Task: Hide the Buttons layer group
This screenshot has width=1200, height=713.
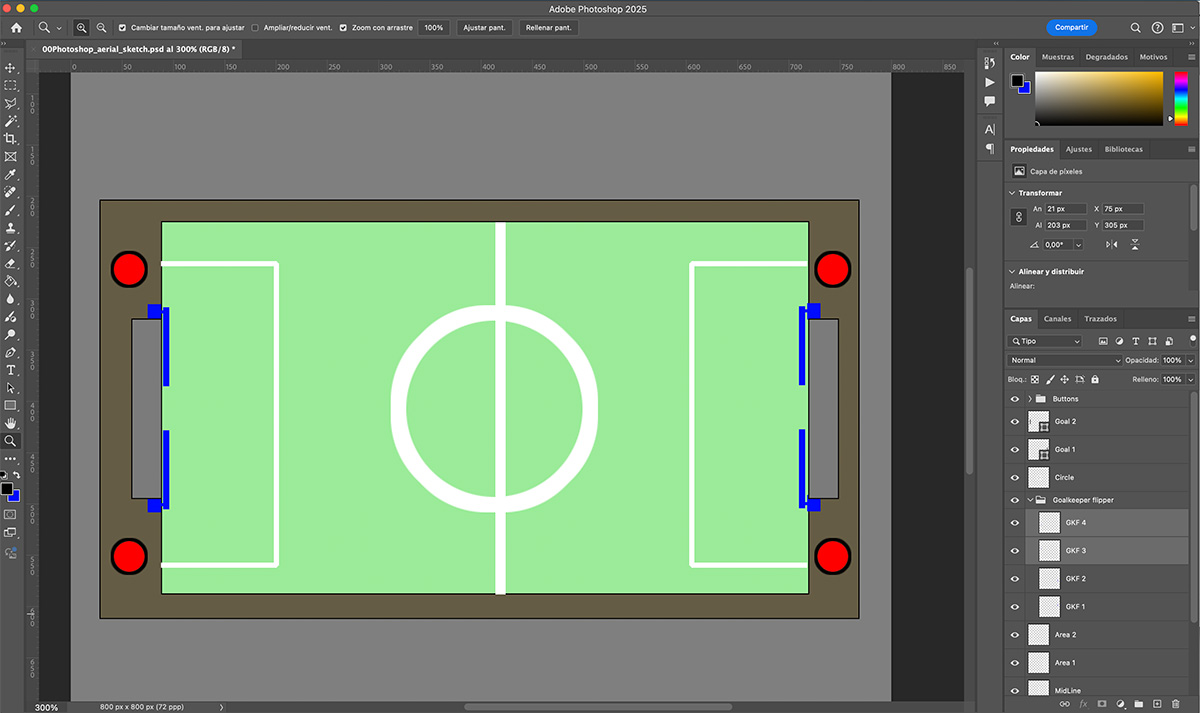Action: [1015, 399]
